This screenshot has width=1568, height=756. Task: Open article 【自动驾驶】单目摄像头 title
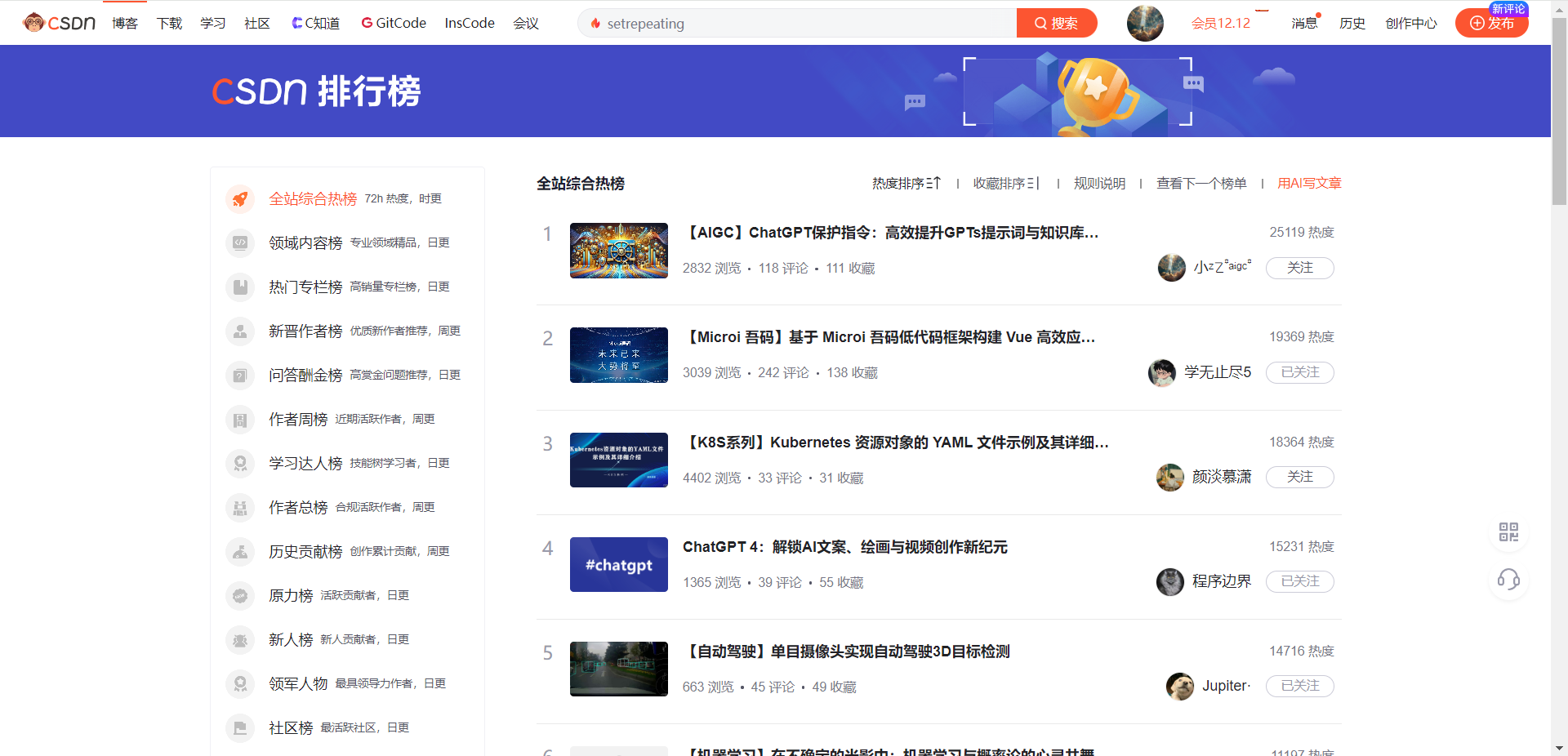pyautogui.click(x=846, y=651)
